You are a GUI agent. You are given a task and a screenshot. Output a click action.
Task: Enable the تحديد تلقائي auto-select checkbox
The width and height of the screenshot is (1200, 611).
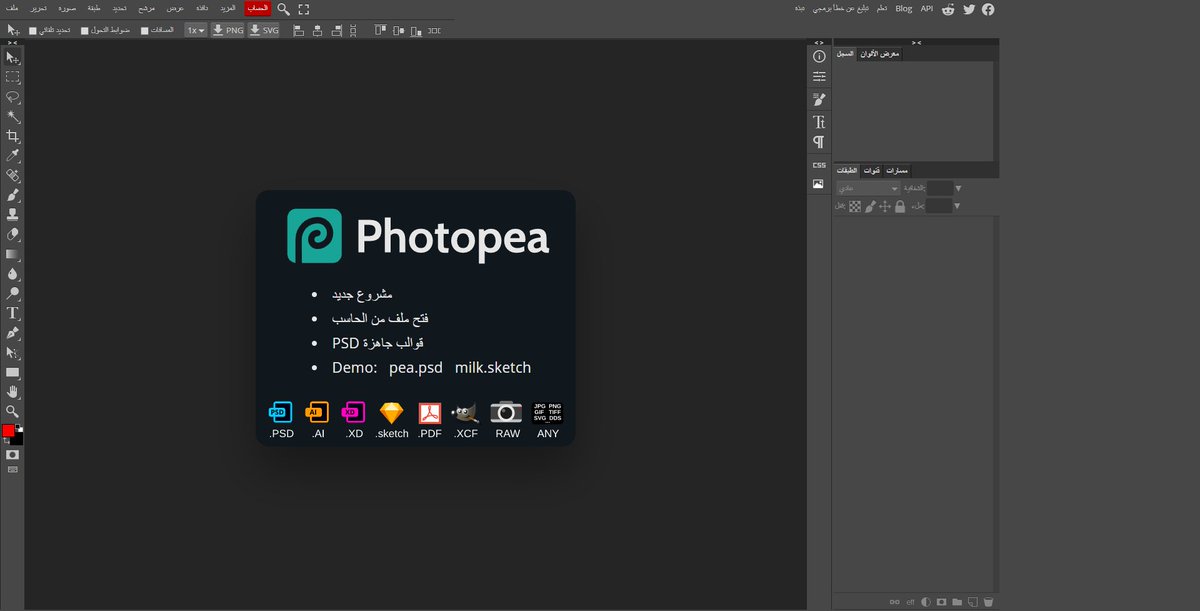point(33,30)
